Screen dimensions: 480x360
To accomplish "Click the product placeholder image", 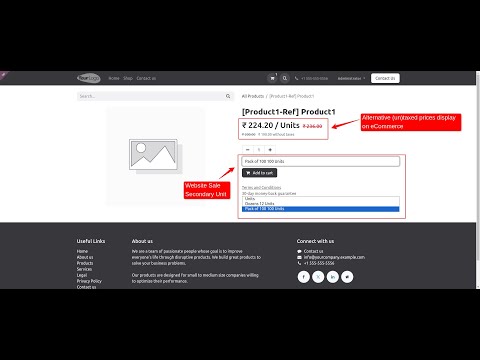I will pos(155,156).
